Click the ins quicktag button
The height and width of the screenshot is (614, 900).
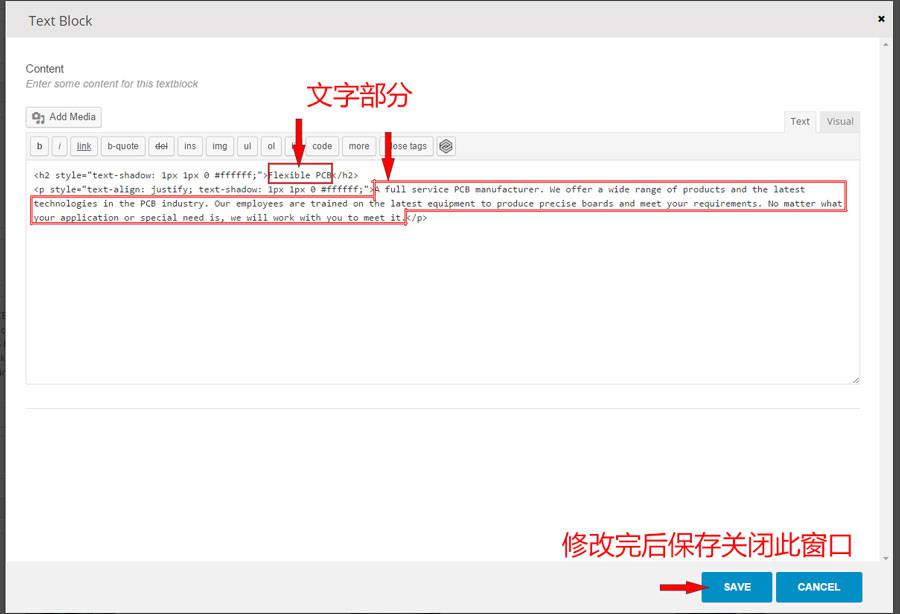[x=190, y=146]
